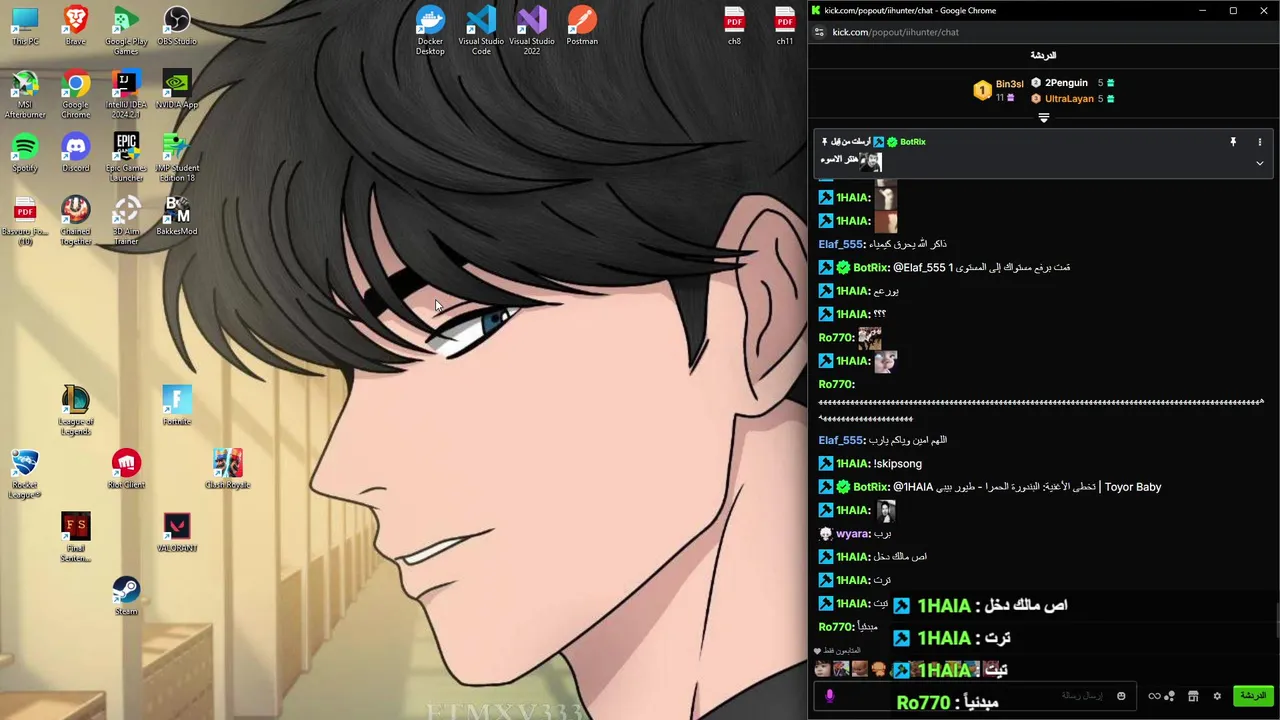Select the Discord desktop icon
The image size is (1280, 720).
[75, 153]
